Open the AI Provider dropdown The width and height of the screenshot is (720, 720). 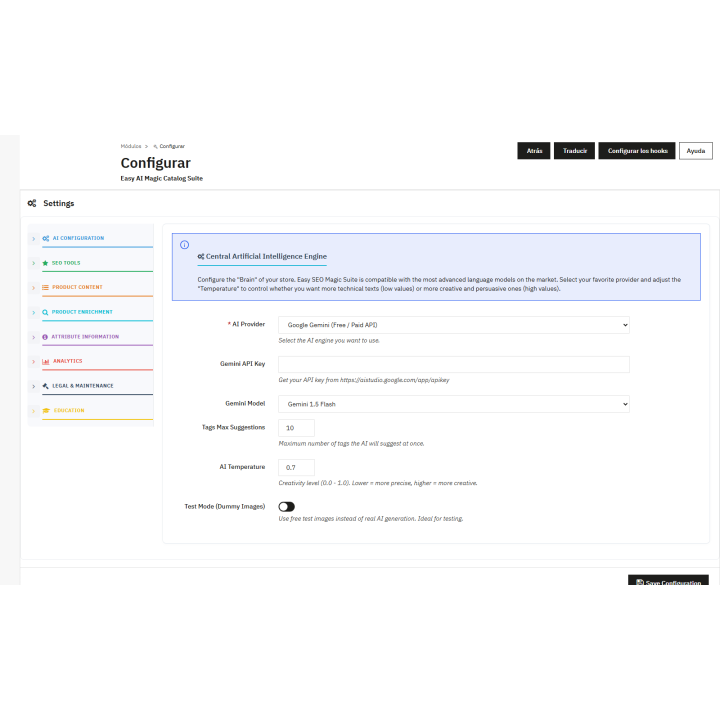pyautogui.click(x=454, y=325)
